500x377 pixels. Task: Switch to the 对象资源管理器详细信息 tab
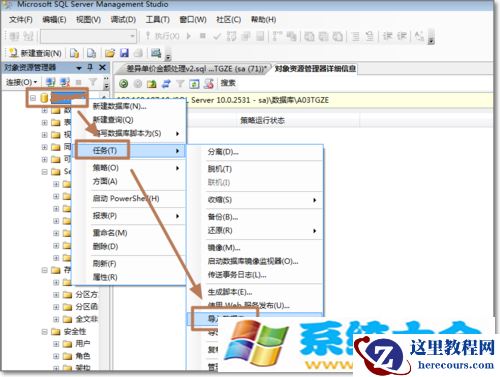[x=315, y=69]
